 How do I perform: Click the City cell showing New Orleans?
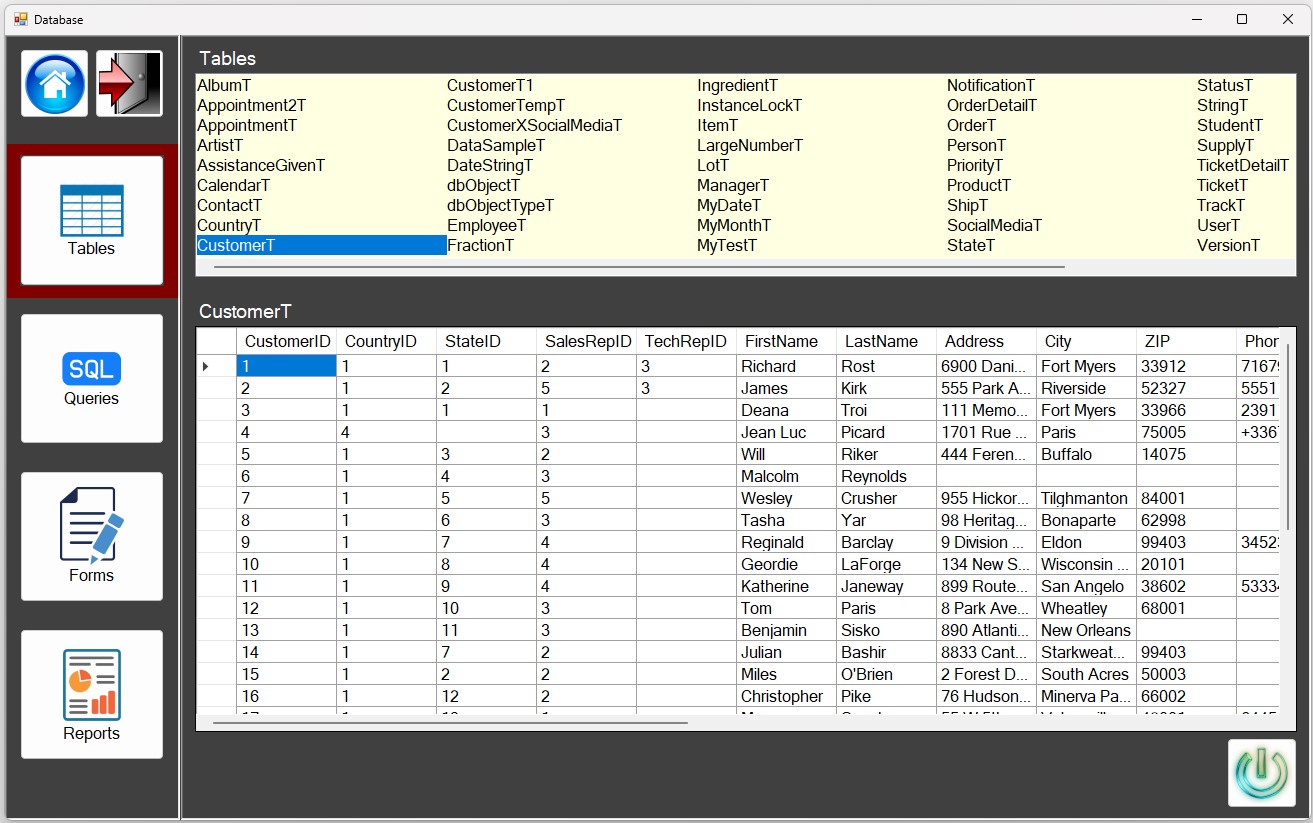coord(1085,630)
